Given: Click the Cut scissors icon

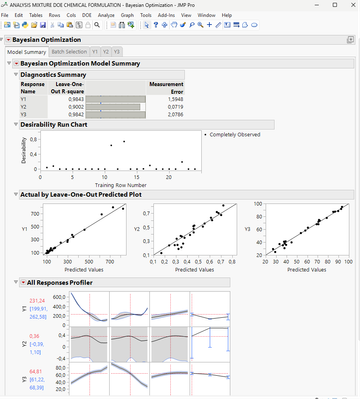Looking at the screenshot, I should click(52, 25).
